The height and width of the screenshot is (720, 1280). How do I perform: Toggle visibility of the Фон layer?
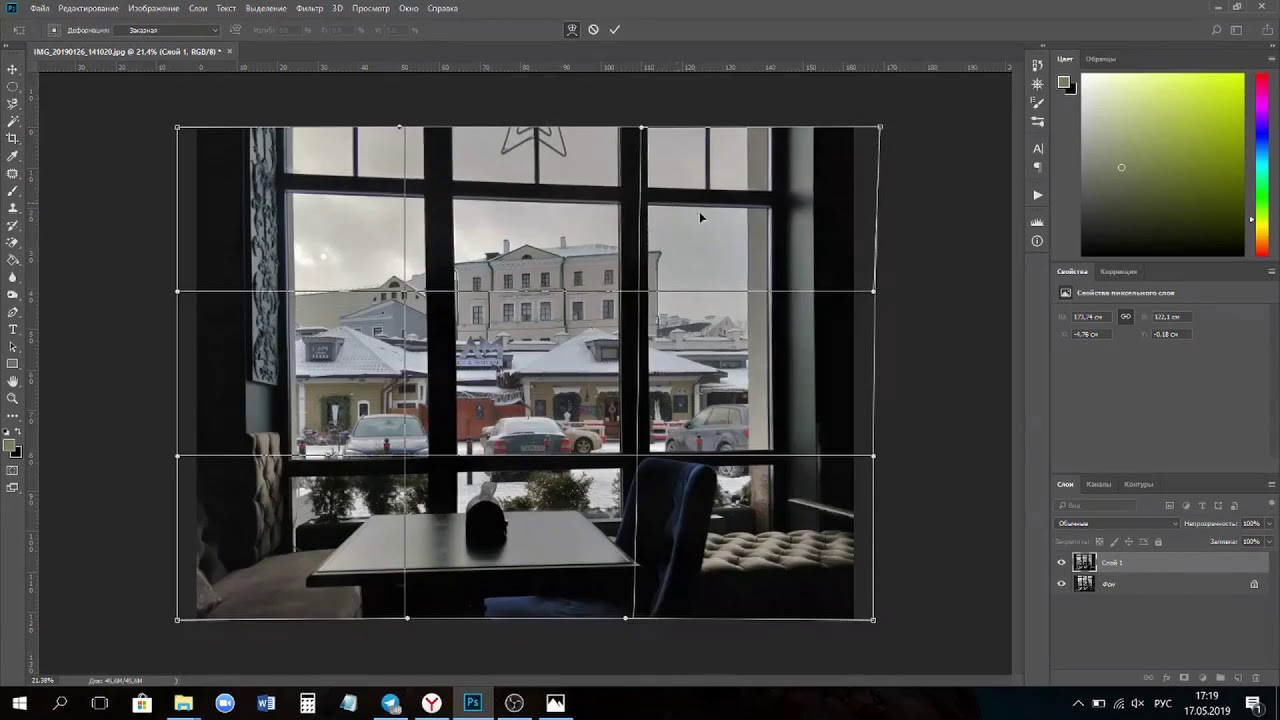pos(1062,584)
